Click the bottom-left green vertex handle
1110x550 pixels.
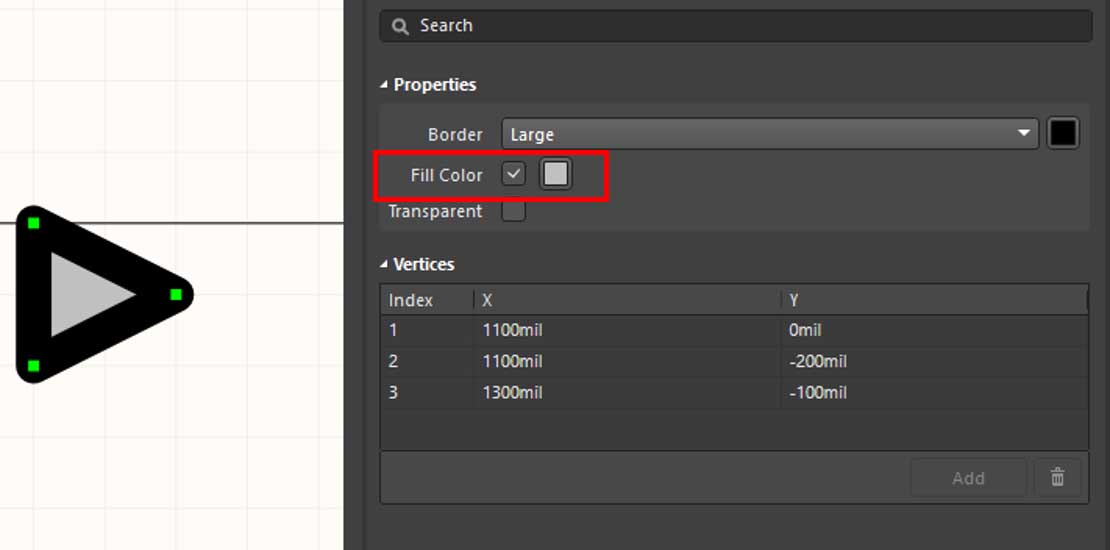click(x=34, y=366)
